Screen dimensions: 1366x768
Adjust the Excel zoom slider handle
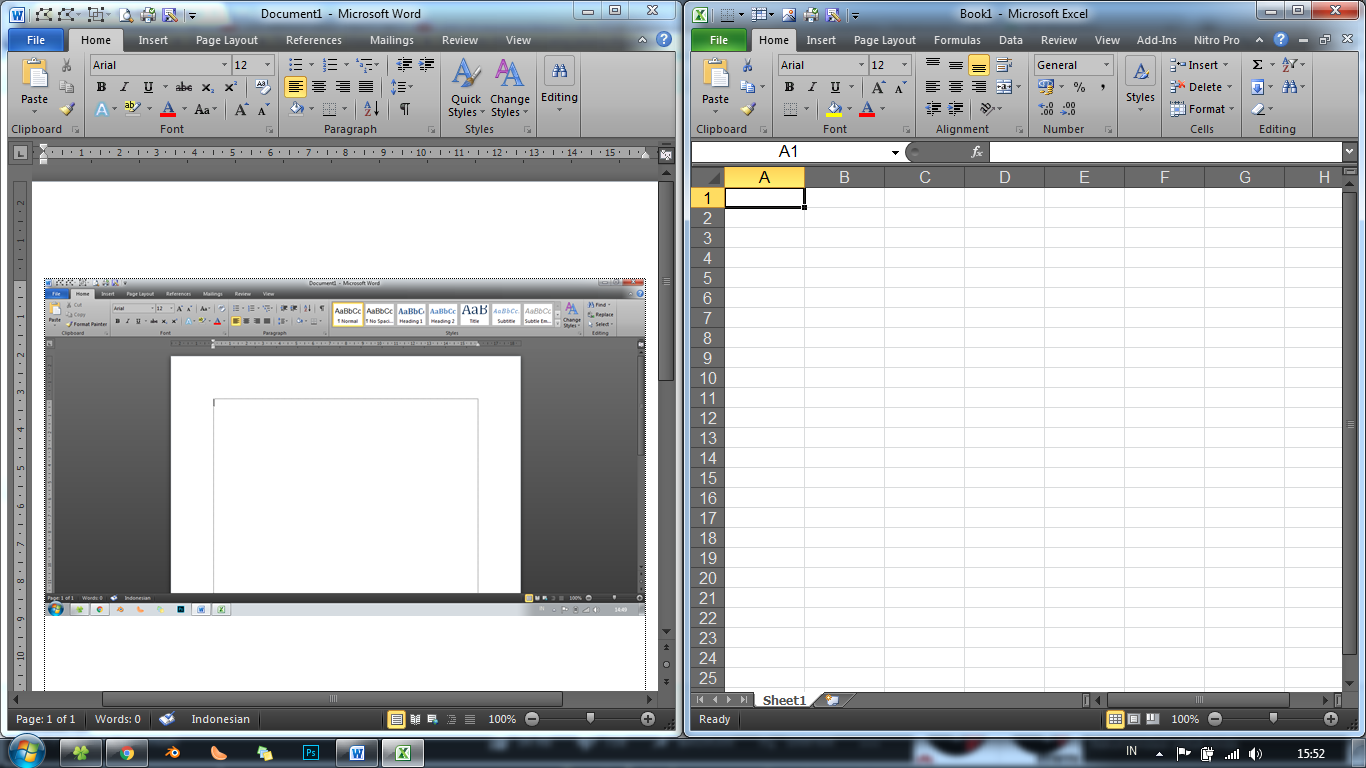pyautogui.click(x=1272, y=718)
